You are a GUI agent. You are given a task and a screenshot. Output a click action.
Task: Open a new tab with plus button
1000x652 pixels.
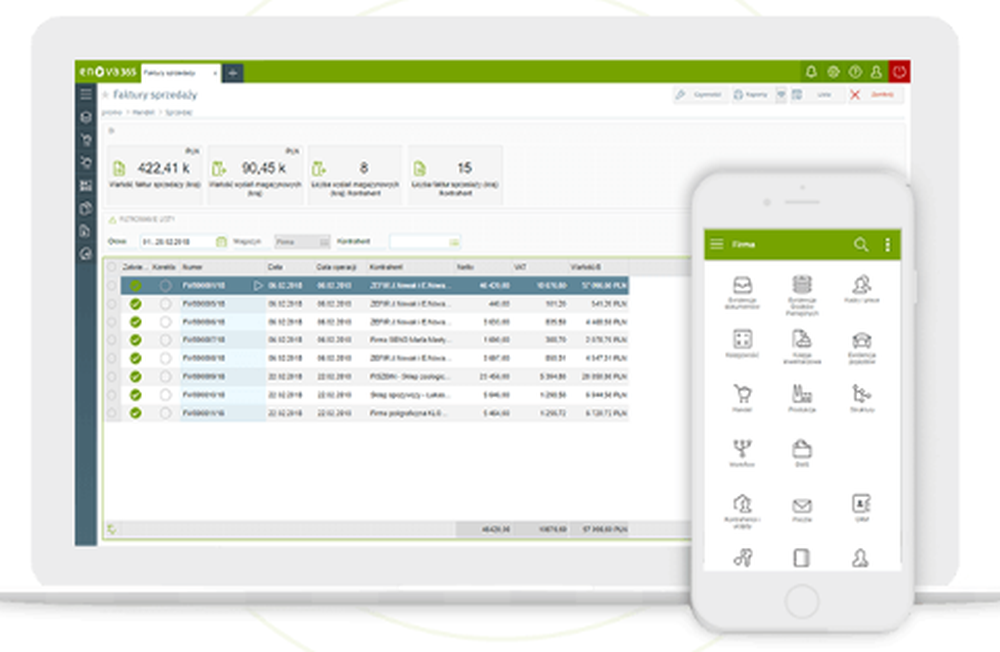coord(233,73)
